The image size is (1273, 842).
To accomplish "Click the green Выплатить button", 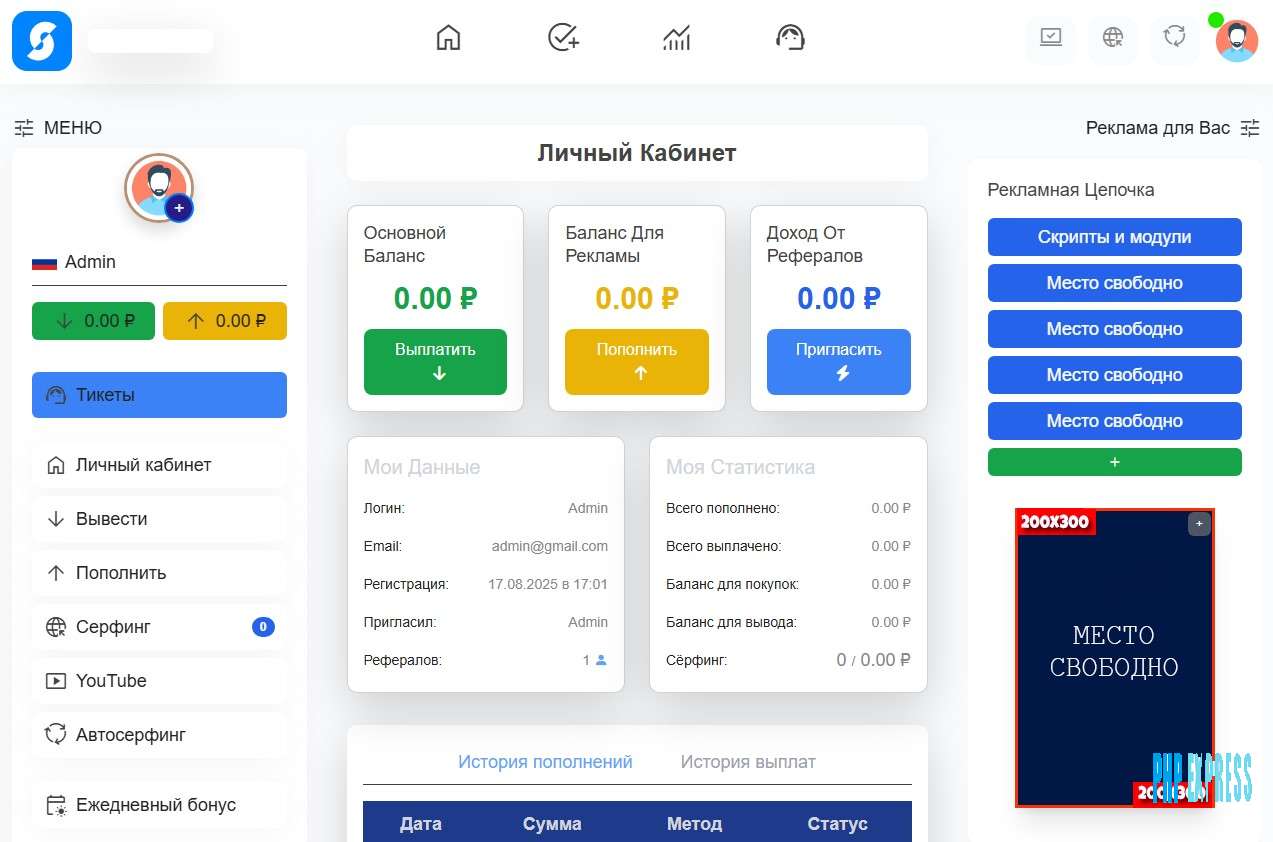I will pyautogui.click(x=435, y=362).
